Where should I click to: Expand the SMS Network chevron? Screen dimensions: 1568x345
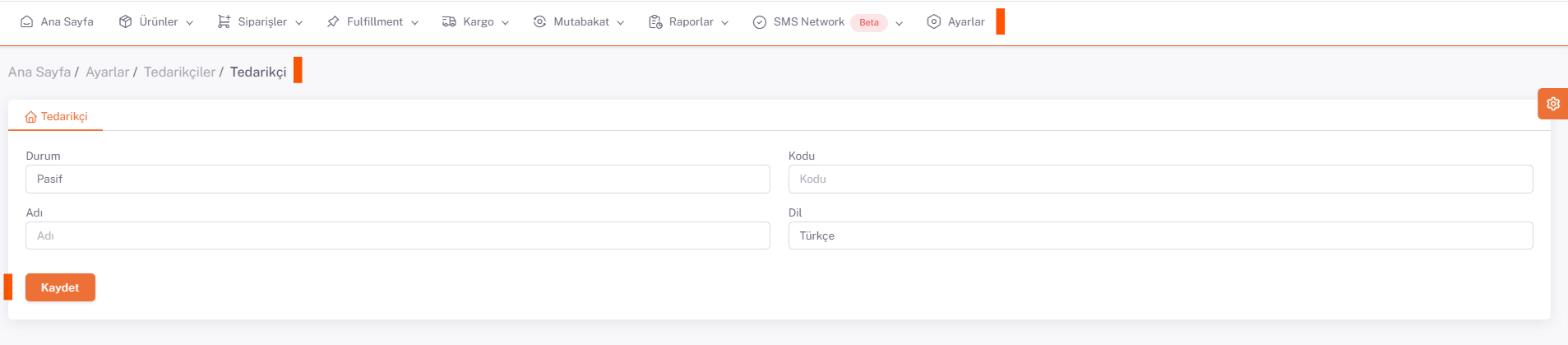tap(900, 23)
